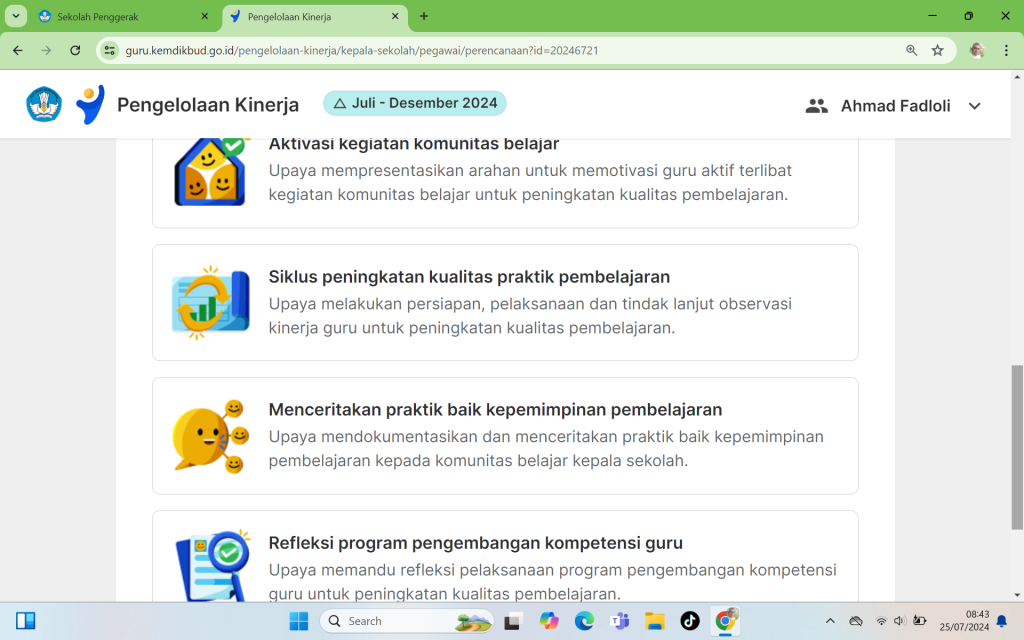Viewport: 1024px width, 640px height.
Task: Click the Kemdikbud Tut Wuri Handayani logo
Action: 44,105
